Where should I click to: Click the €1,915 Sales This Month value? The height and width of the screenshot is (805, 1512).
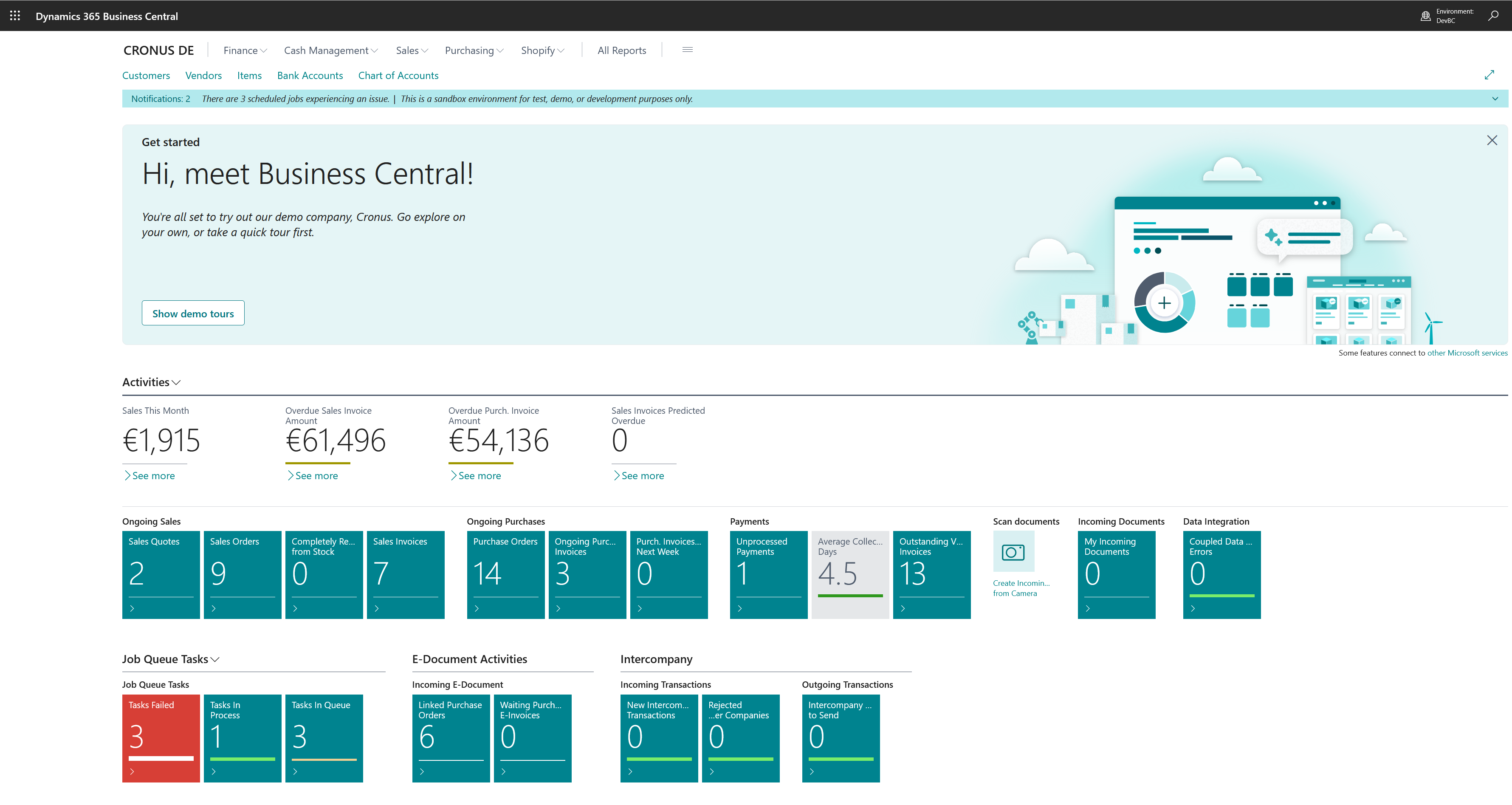point(161,441)
